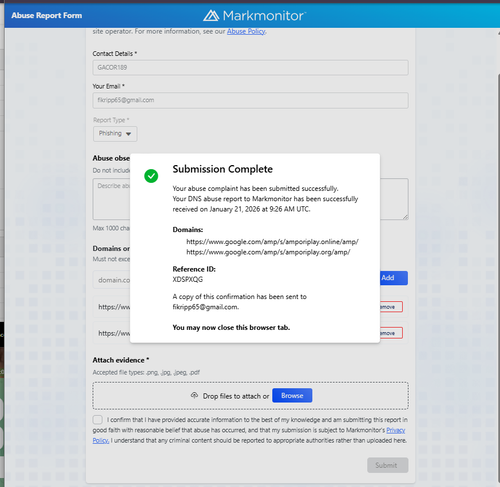Screen dimensions: 500x487
Task: Click 'You may now close this browser tab' text
Action: point(231,327)
